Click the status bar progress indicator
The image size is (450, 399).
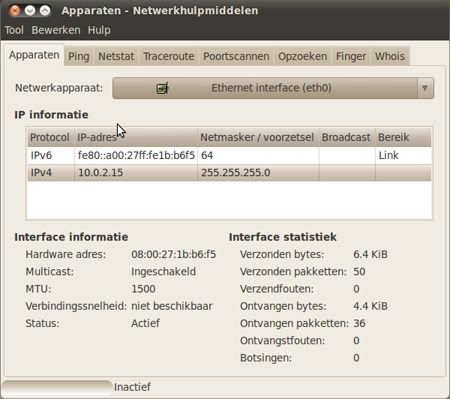point(57,387)
